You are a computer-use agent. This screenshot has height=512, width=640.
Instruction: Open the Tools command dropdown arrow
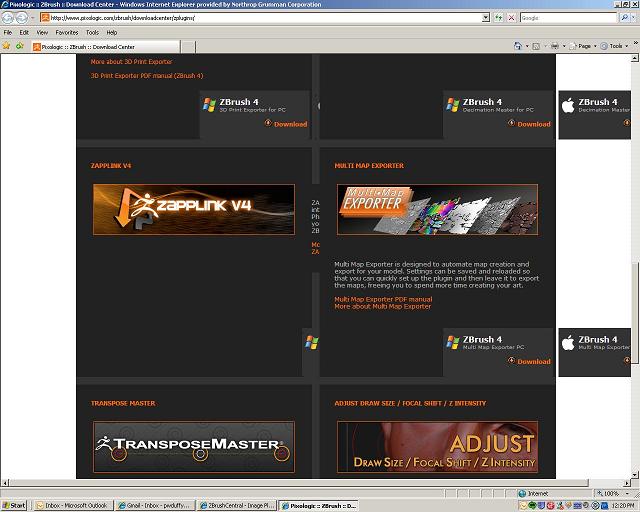(627, 46)
